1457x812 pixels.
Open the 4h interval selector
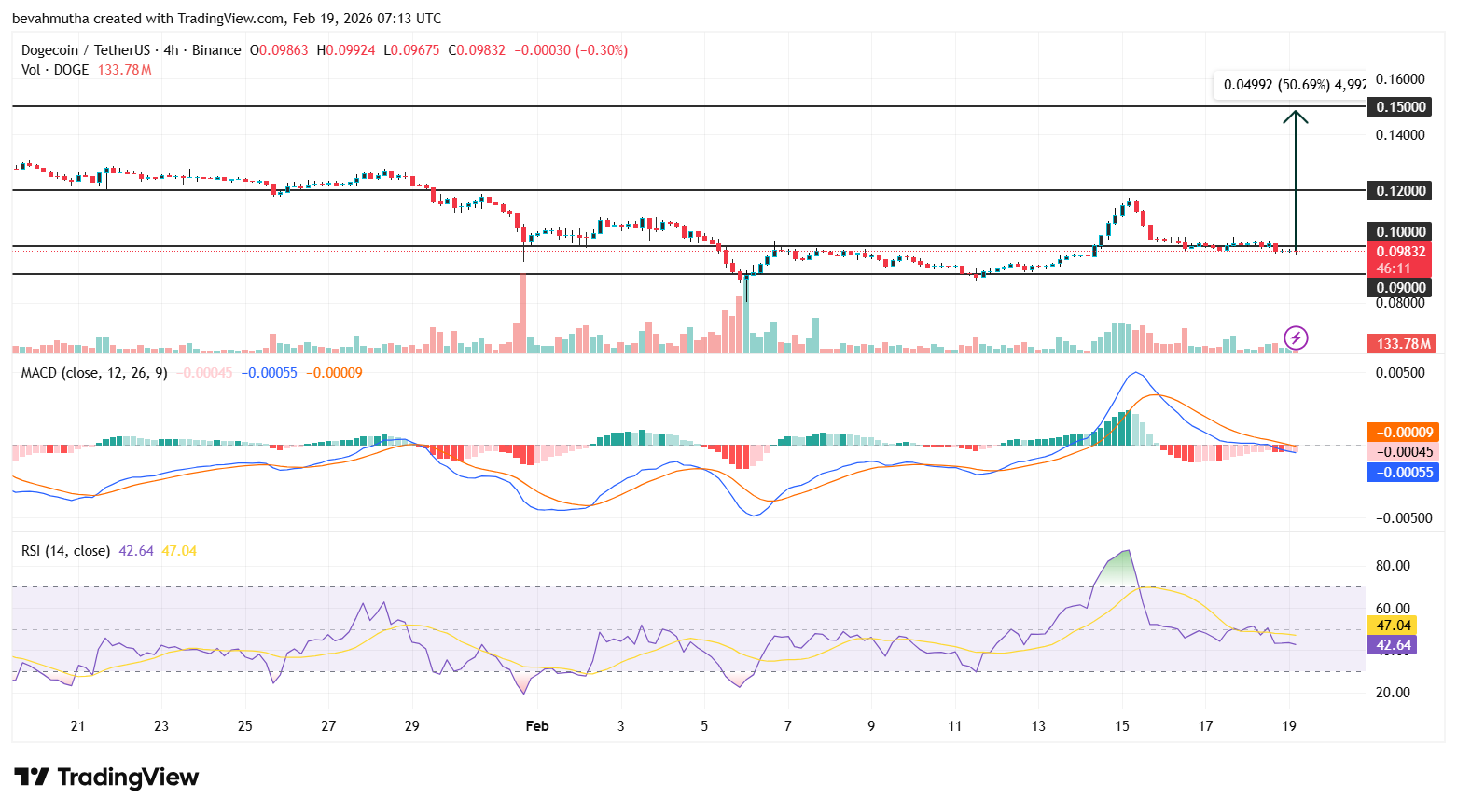point(168,49)
